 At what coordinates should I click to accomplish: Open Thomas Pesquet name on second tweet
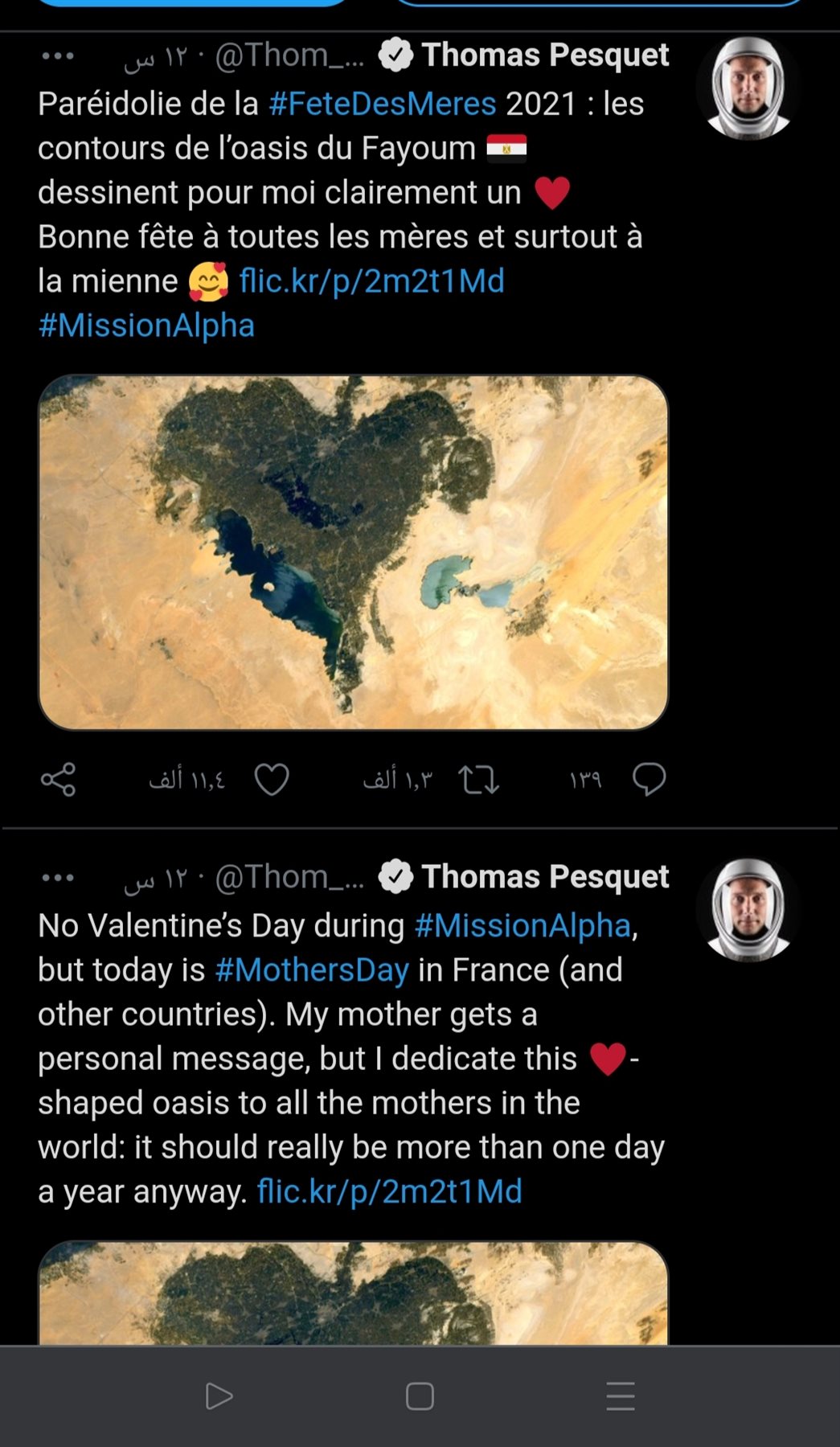tap(545, 877)
